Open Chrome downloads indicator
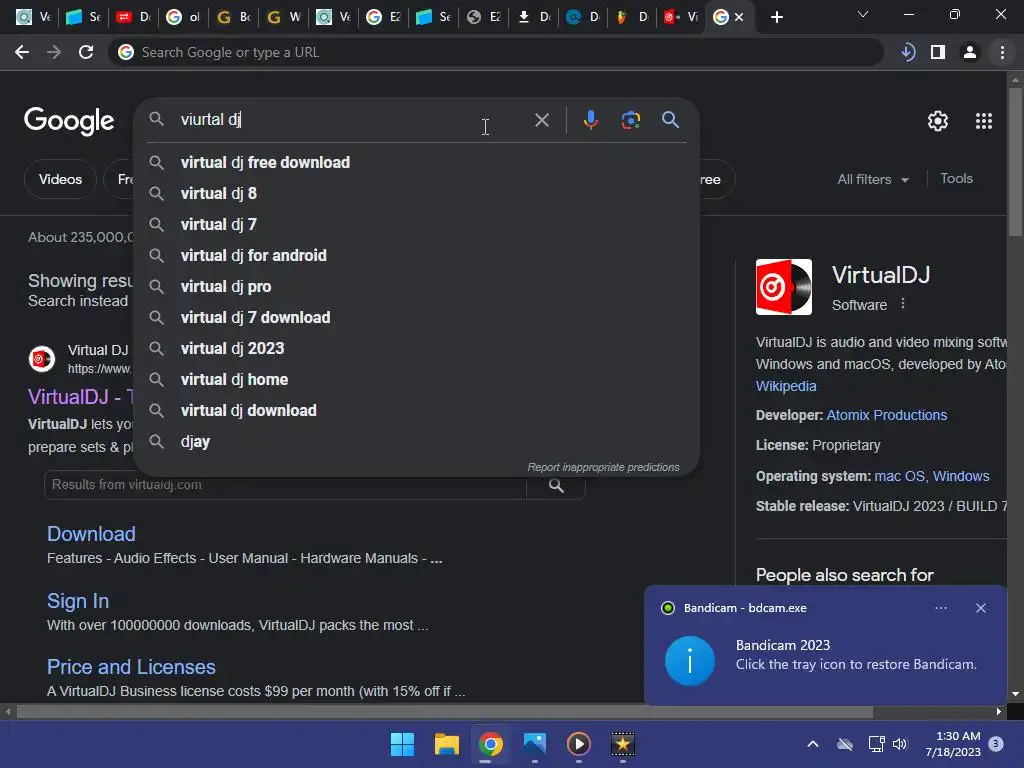Image resolution: width=1024 pixels, height=768 pixels. click(x=908, y=52)
